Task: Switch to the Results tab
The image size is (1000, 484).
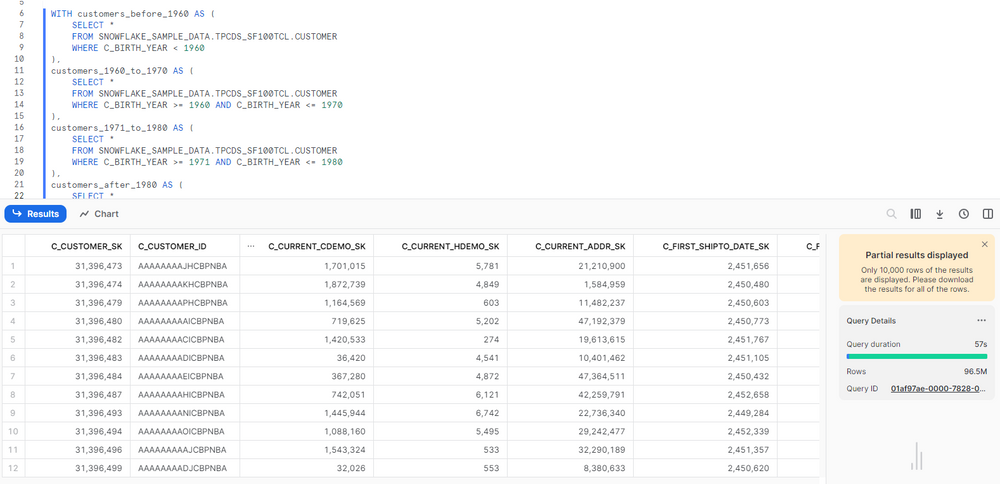Action: click(36, 214)
